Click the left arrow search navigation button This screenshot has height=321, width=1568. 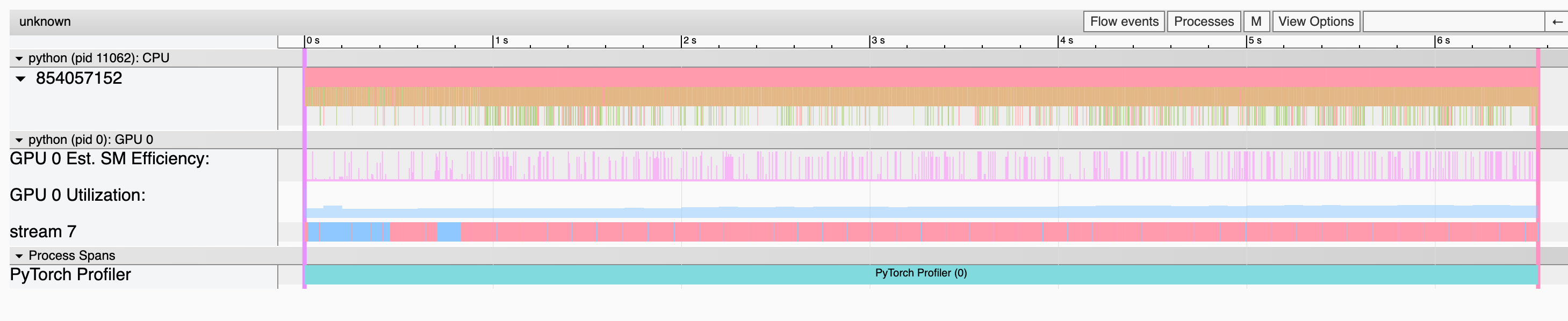pos(1557,21)
